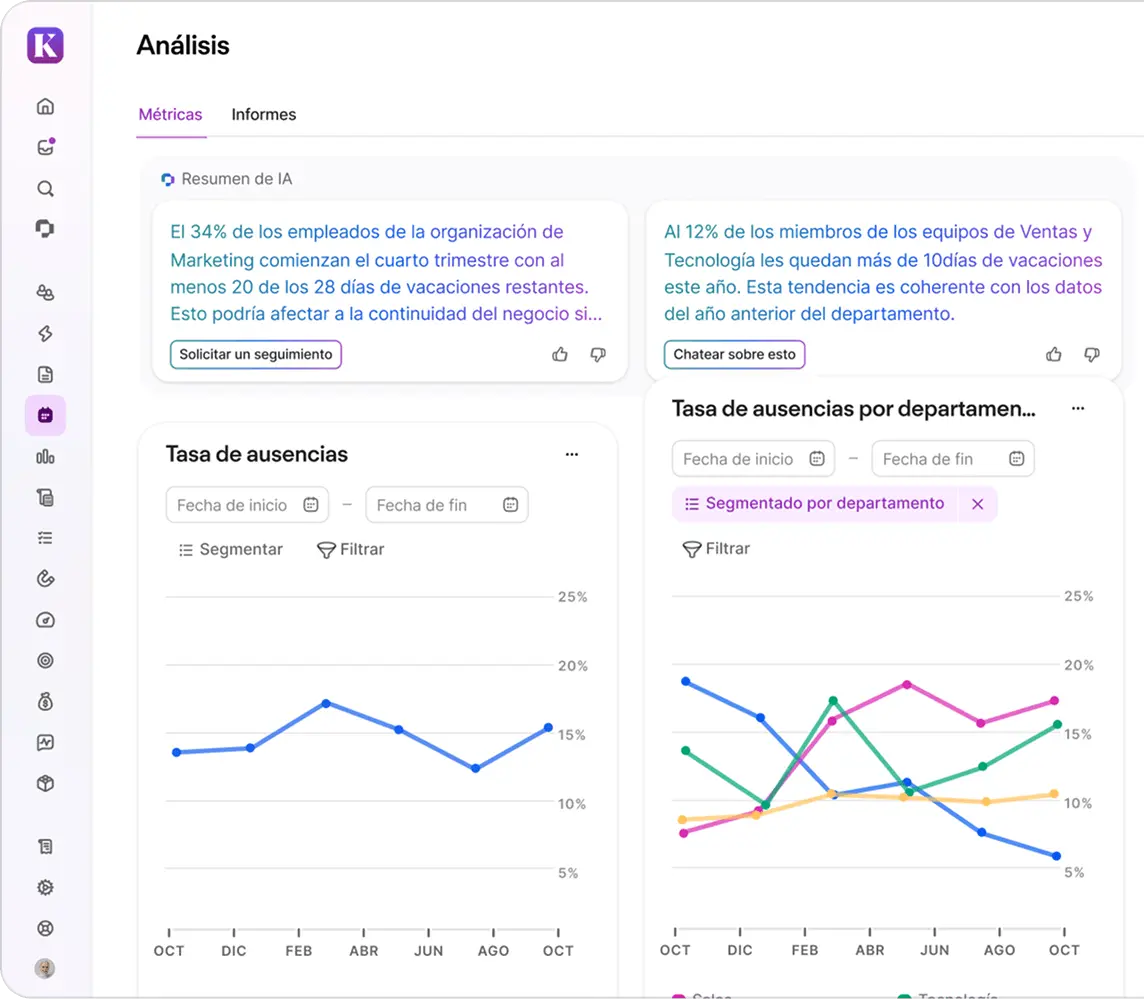This screenshot has width=1144, height=999.
Task: Thumbs down the Ventas y Tecnología card
Action: click(x=1092, y=355)
